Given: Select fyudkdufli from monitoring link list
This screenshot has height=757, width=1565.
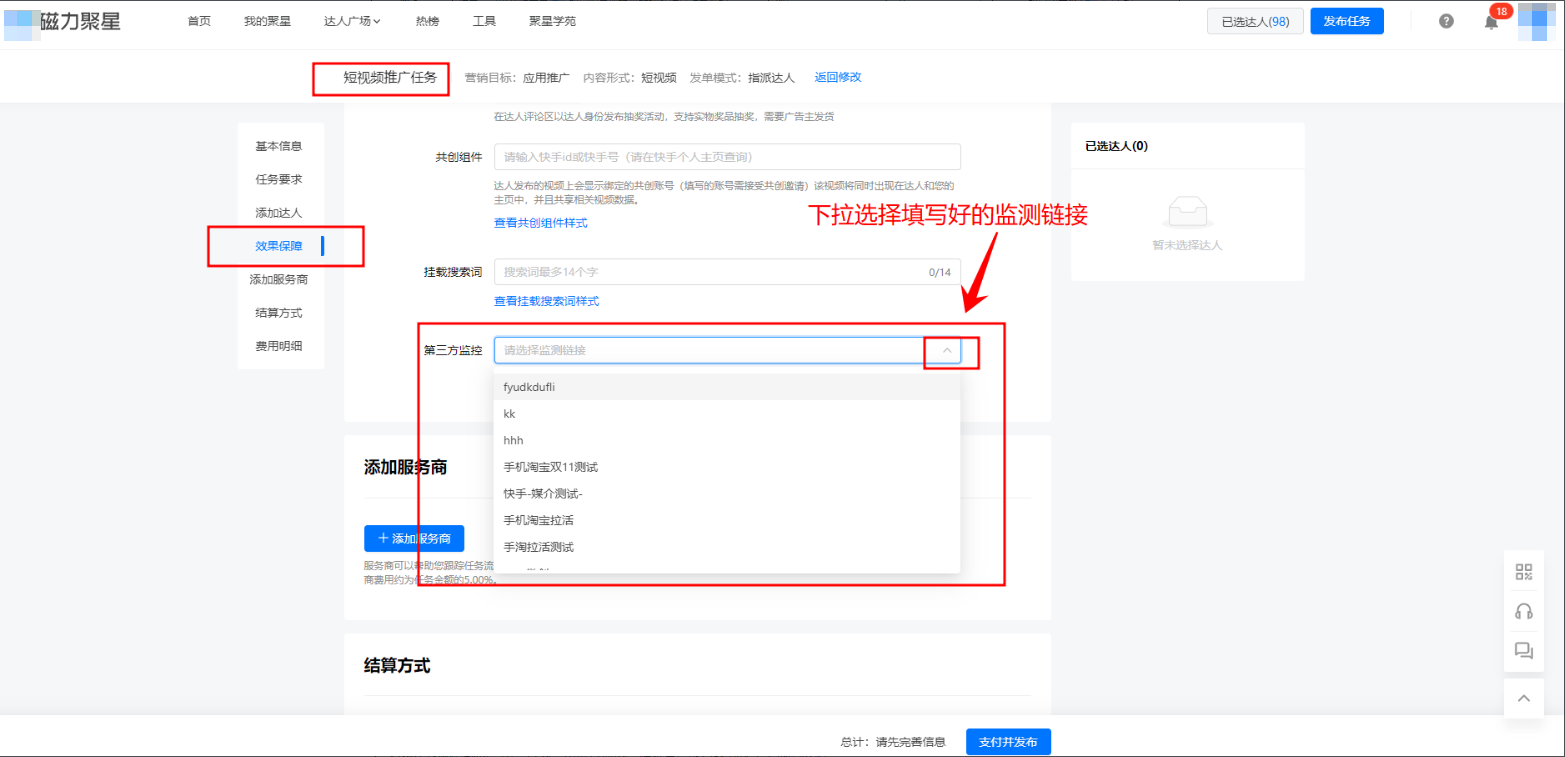Looking at the screenshot, I should pos(727,387).
